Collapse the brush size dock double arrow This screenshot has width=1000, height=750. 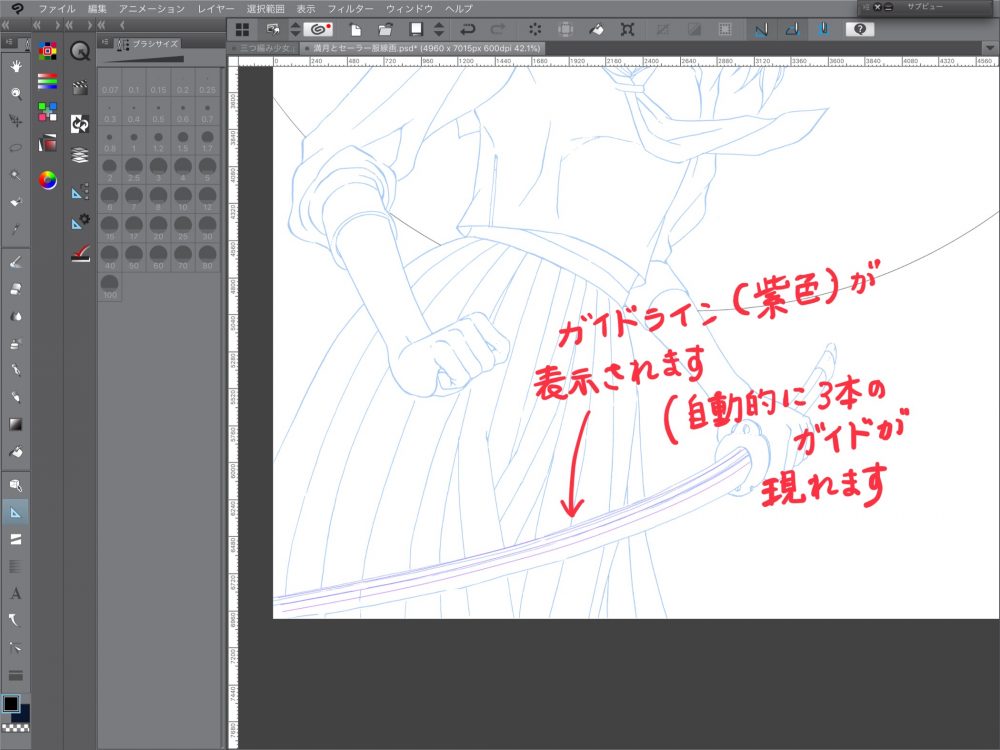click(101, 25)
